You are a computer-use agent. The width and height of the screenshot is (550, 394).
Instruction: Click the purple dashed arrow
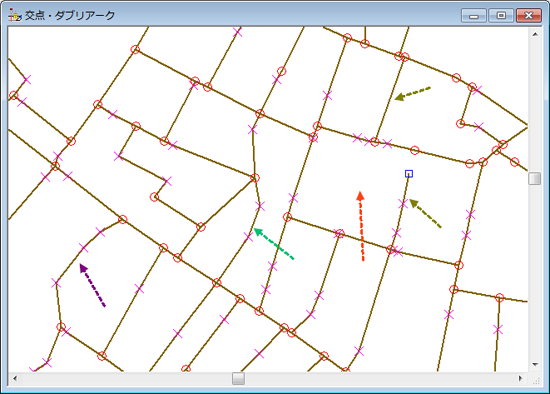click(x=92, y=285)
